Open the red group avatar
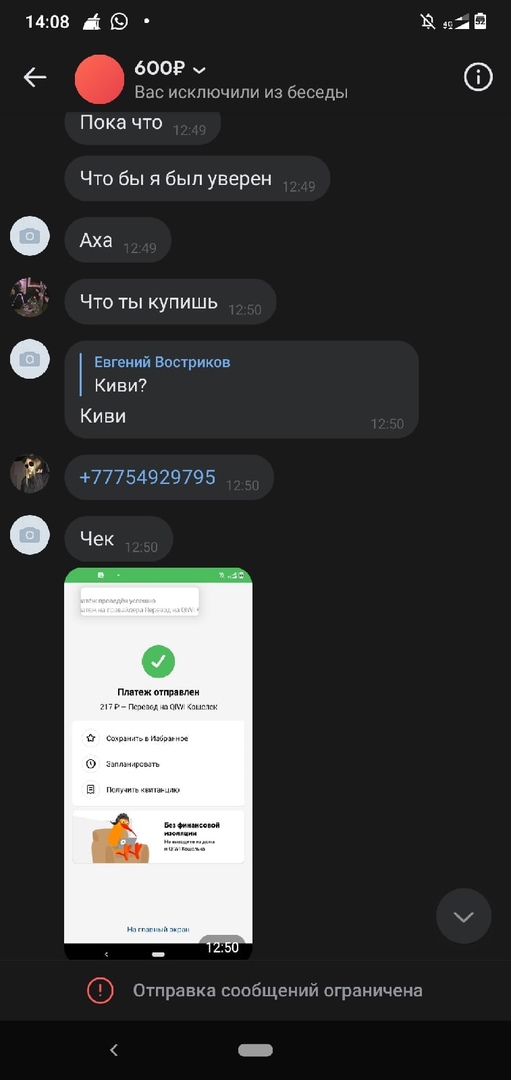This screenshot has width=511, height=1080. [x=100, y=79]
